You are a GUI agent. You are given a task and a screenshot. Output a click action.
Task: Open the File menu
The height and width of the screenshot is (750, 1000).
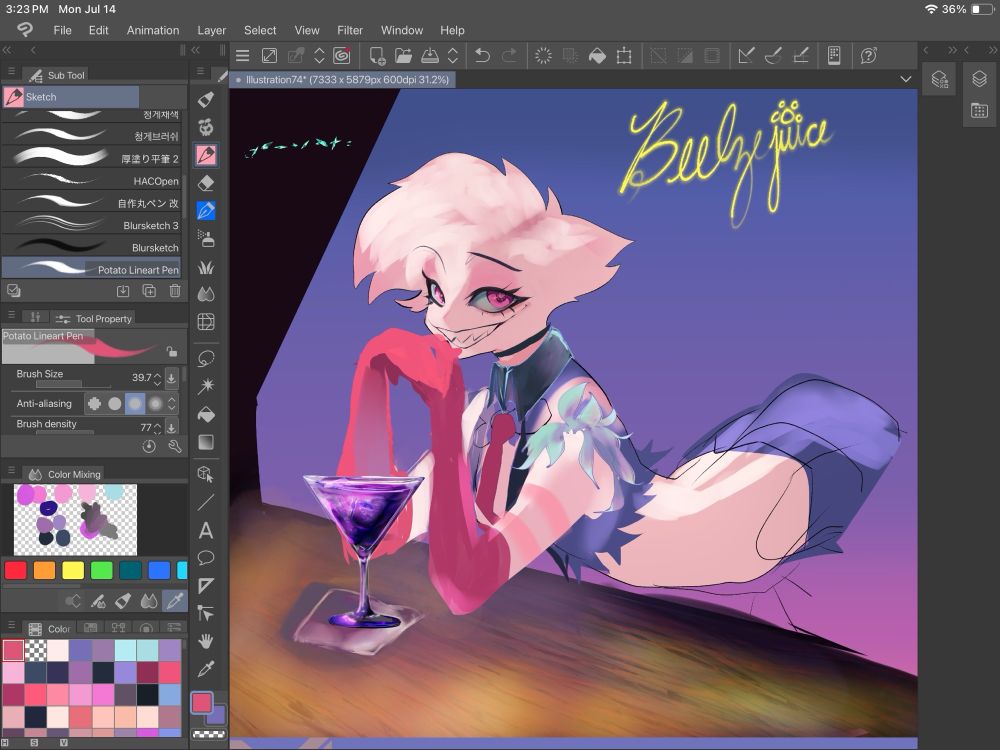coord(62,30)
